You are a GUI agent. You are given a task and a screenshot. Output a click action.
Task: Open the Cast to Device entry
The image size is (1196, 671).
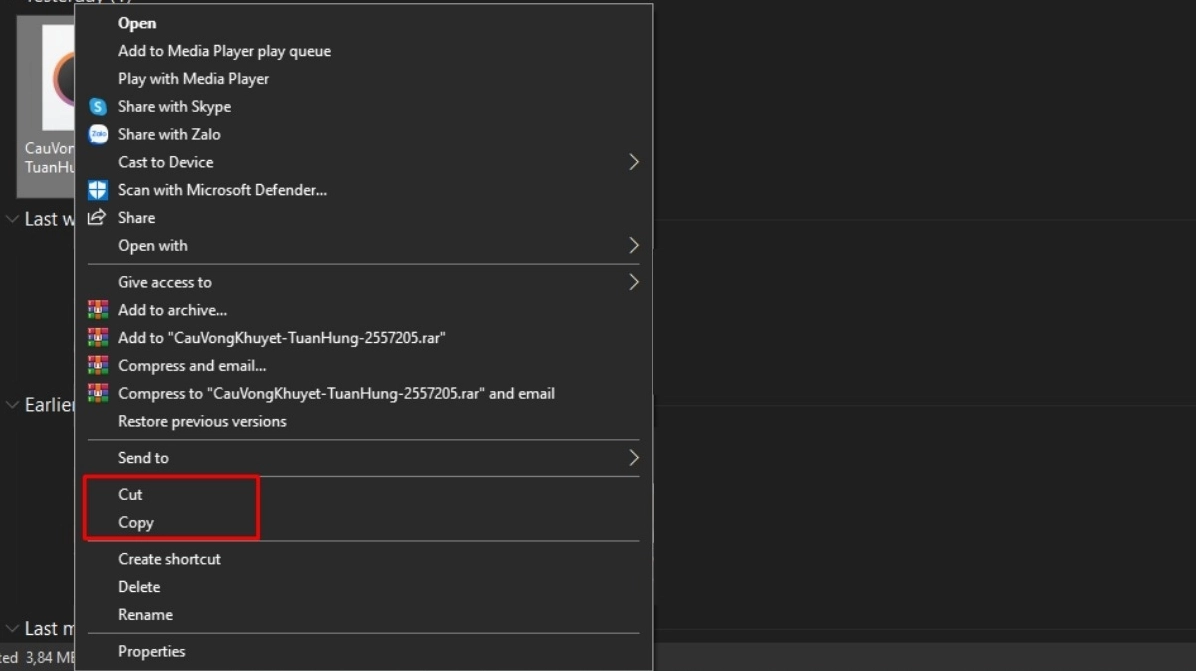pyautogui.click(x=363, y=162)
